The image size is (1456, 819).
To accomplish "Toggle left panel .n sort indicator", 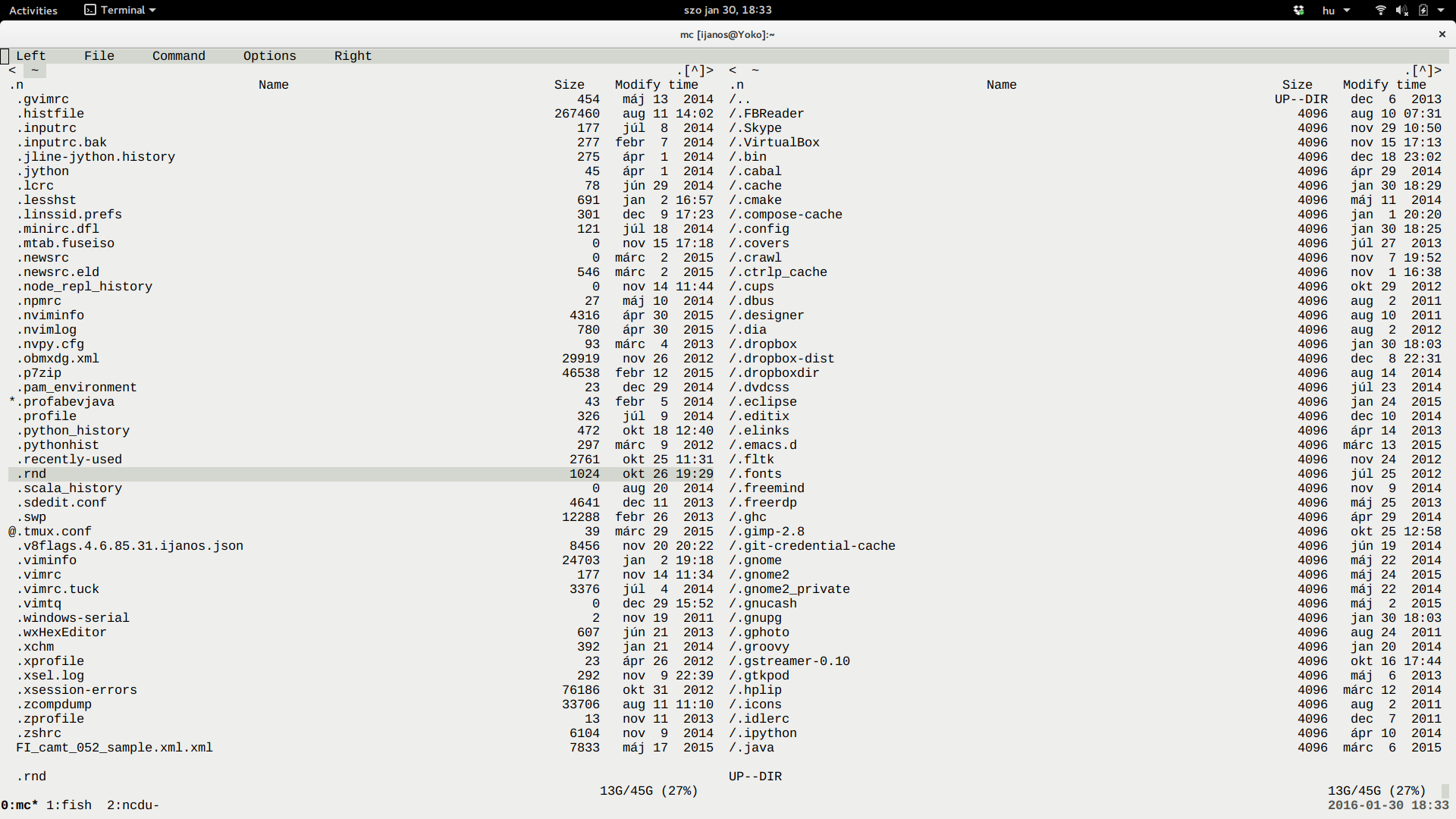I will [16, 85].
